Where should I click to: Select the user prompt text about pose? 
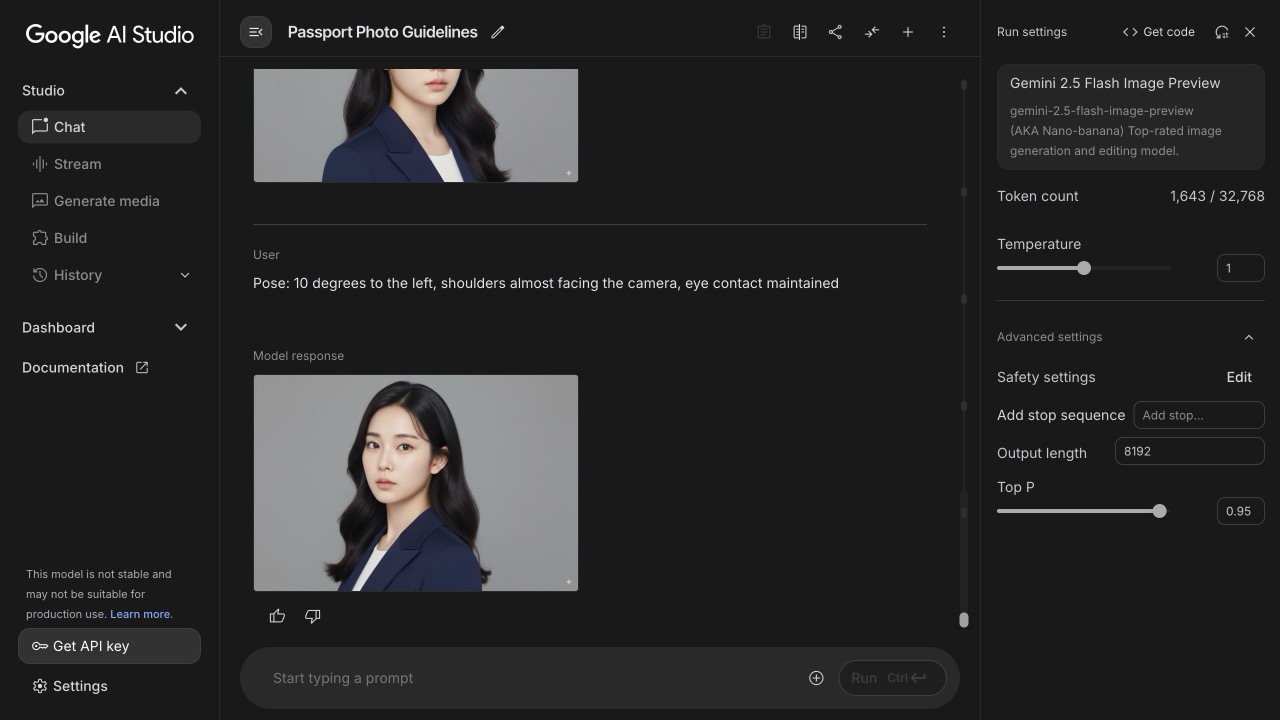pyautogui.click(x=546, y=283)
